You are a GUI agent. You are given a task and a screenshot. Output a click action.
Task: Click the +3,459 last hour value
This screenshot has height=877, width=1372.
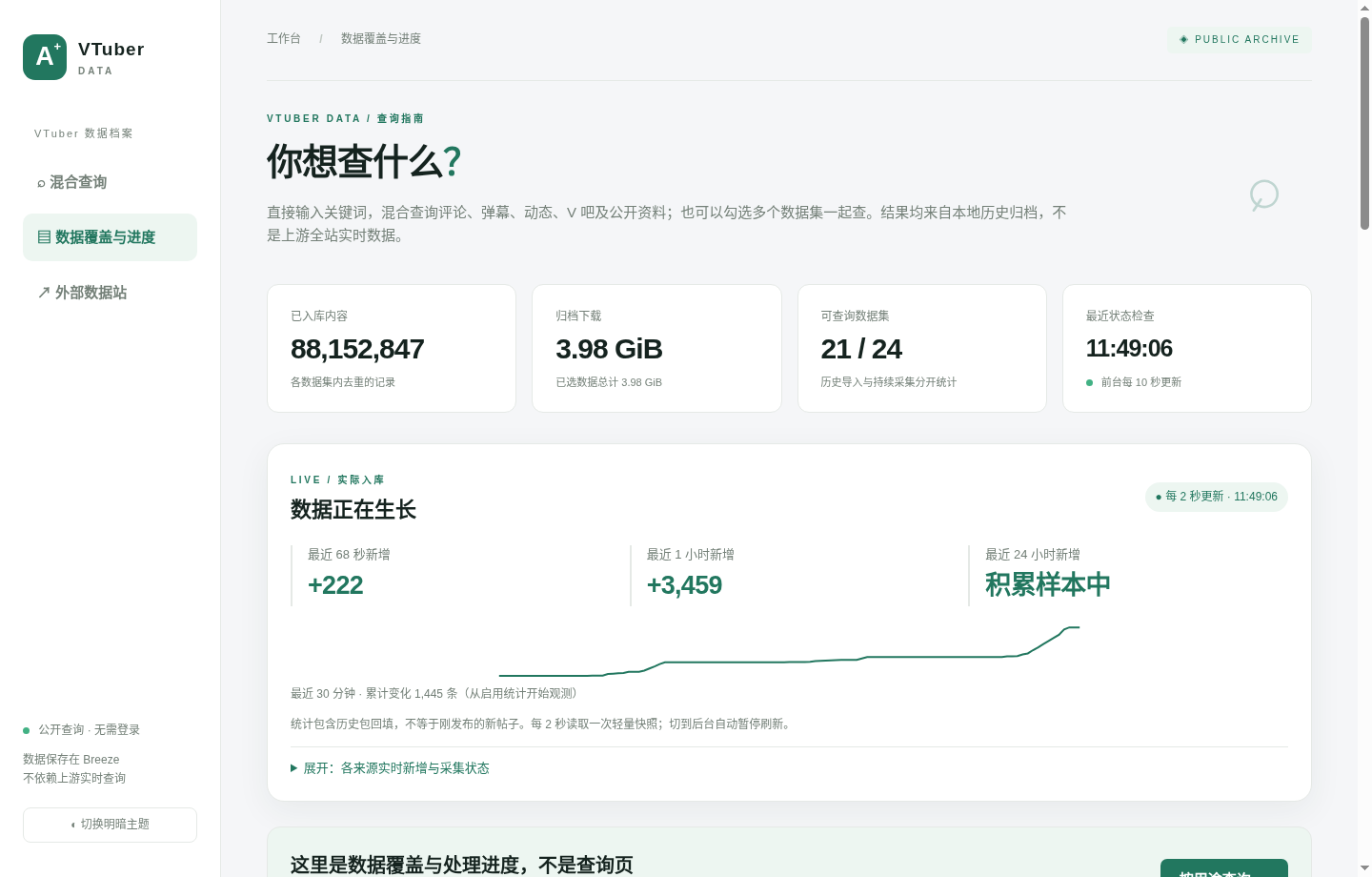(x=684, y=585)
